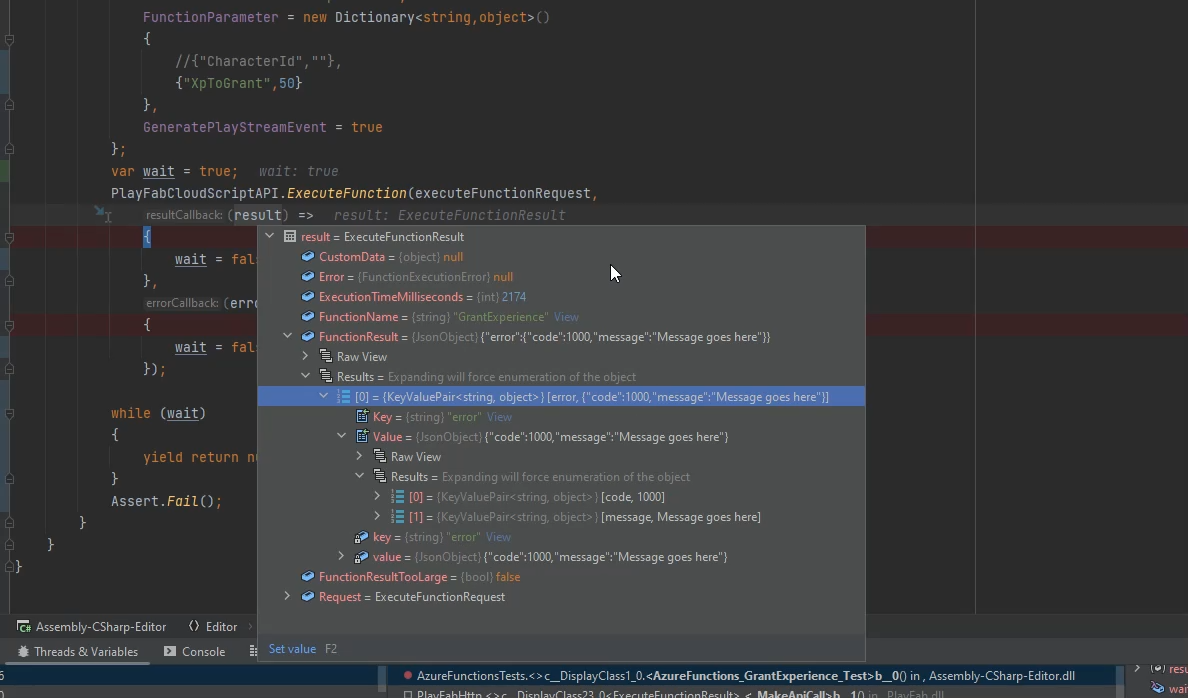Click var wait = true; in code
The height and width of the screenshot is (698, 1188).
coord(174,171)
